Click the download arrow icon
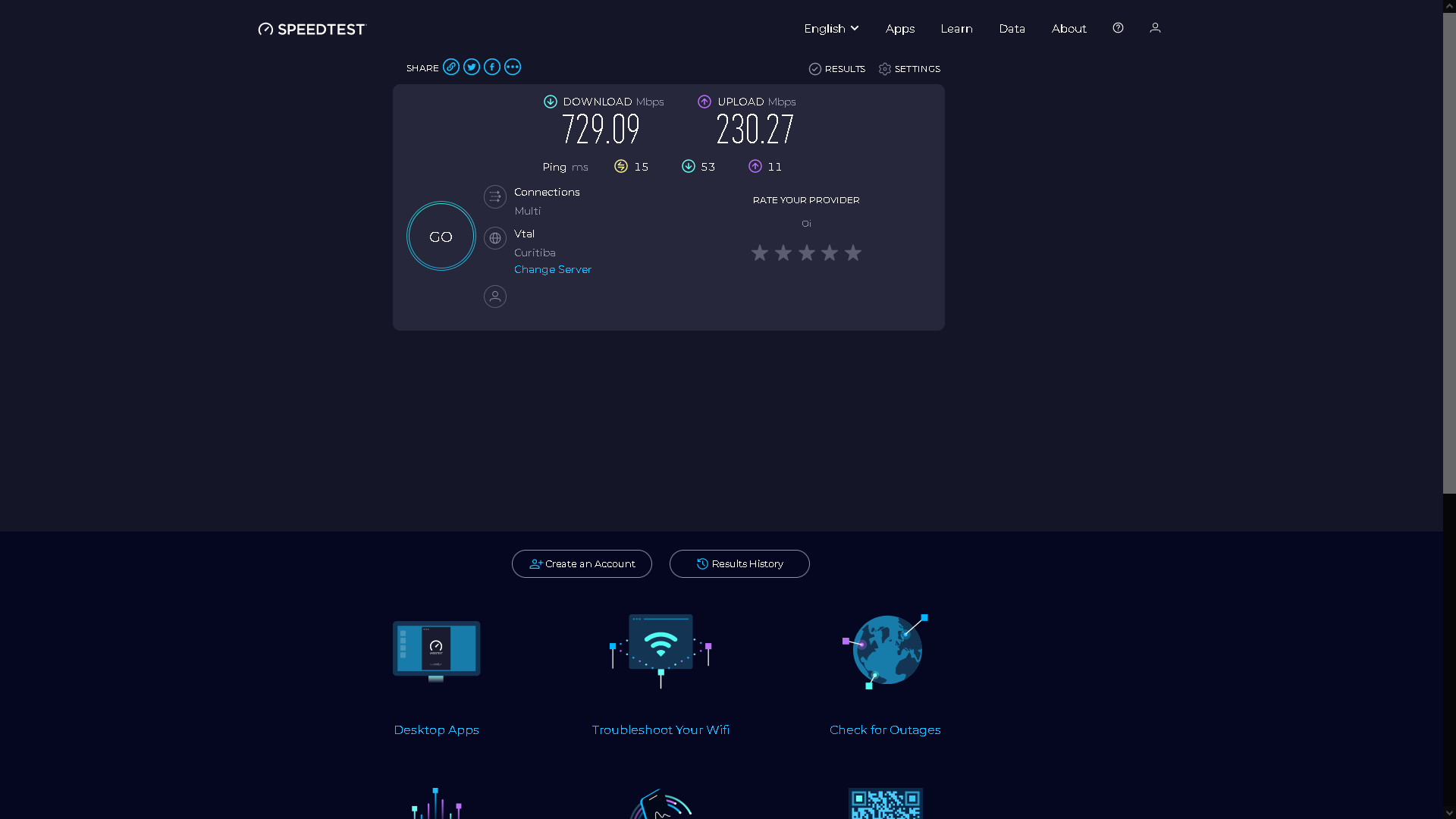 click(x=551, y=102)
